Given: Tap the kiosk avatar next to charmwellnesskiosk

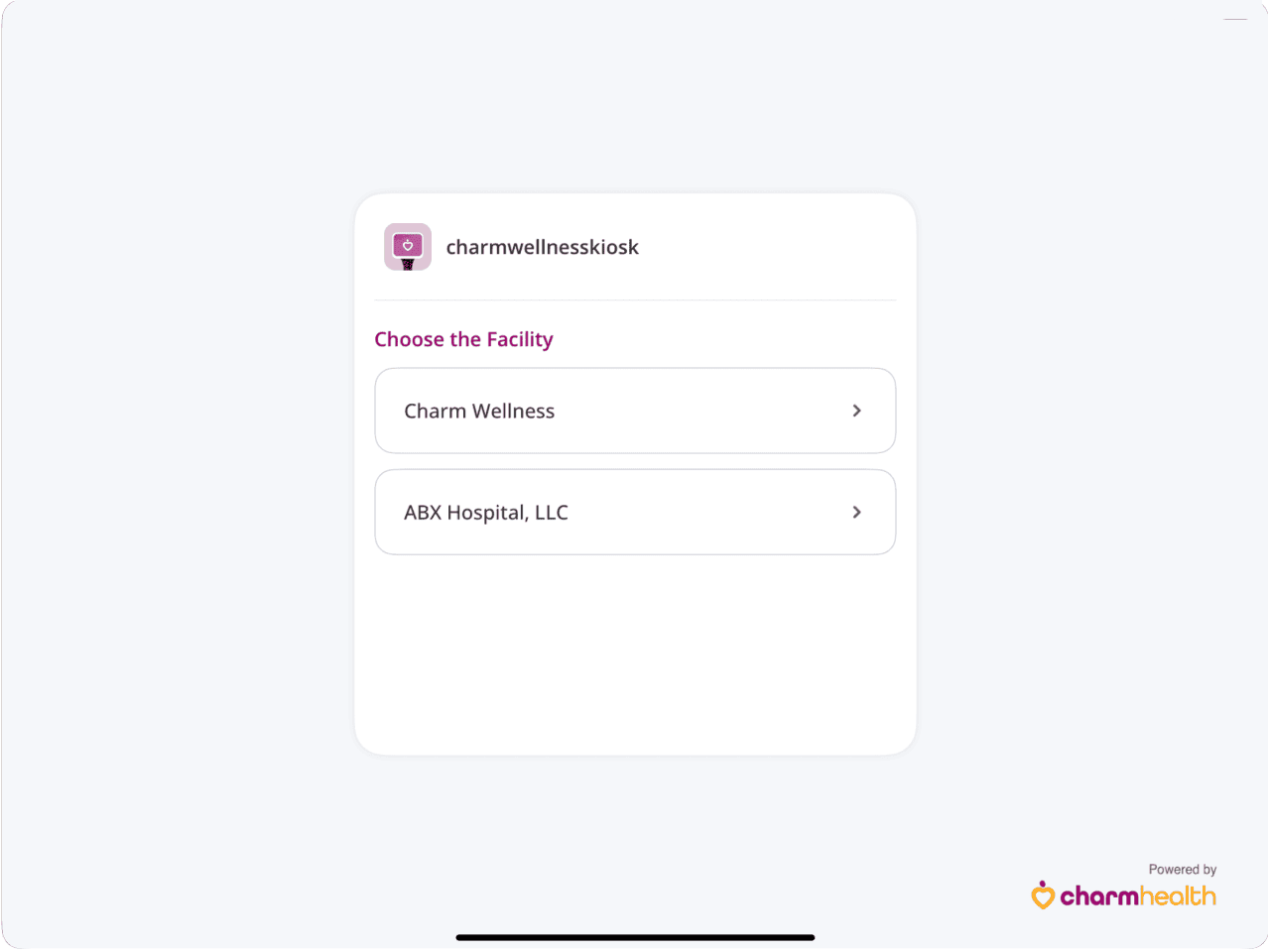Looking at the screenshot, I should tap(407, 246).
